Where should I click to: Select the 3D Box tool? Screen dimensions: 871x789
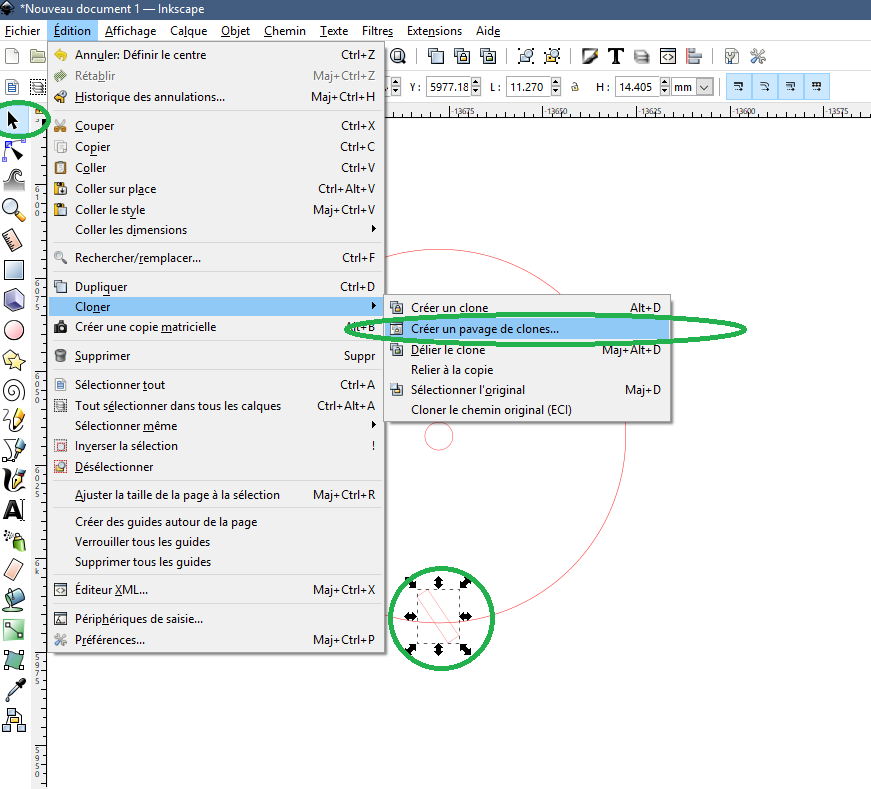tap(14, 300)
